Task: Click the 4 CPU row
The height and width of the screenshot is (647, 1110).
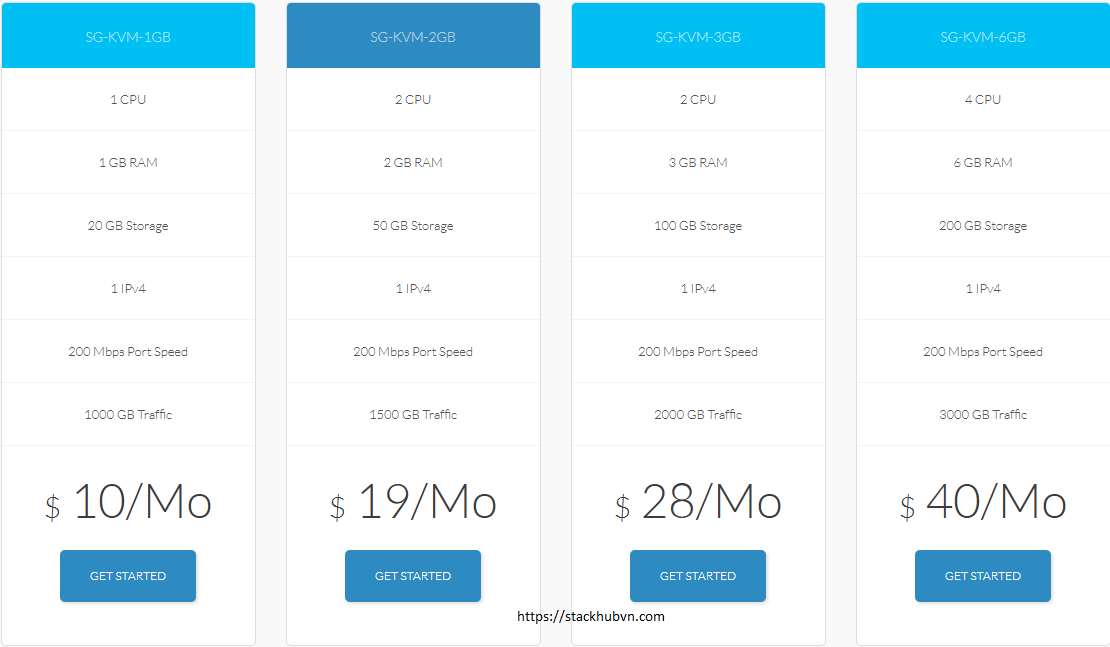Action: 983,100
